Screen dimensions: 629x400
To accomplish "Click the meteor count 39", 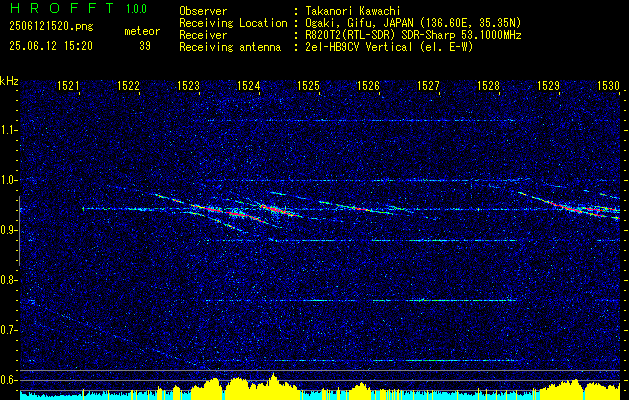I will [145, 46].
